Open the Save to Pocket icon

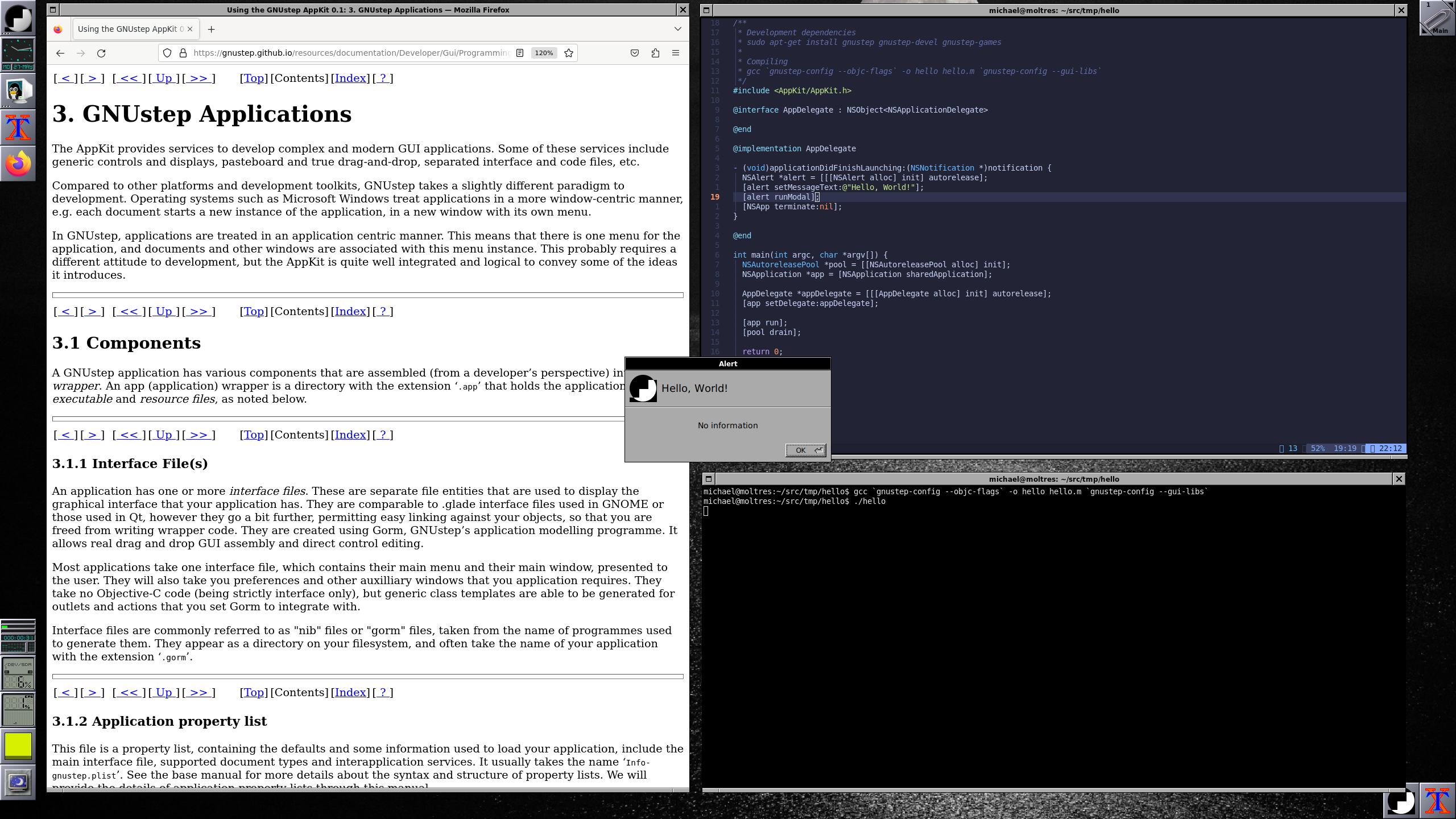click(635, 53)
